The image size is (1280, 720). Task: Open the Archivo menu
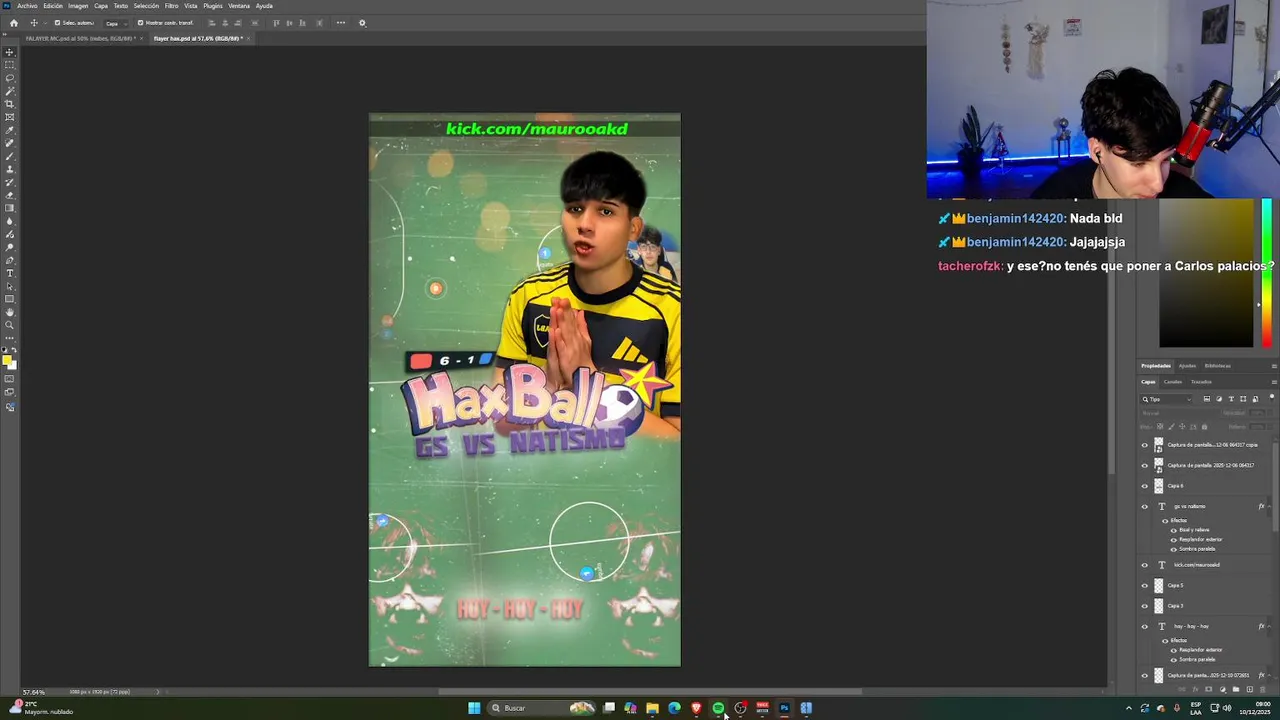(27, 6)
